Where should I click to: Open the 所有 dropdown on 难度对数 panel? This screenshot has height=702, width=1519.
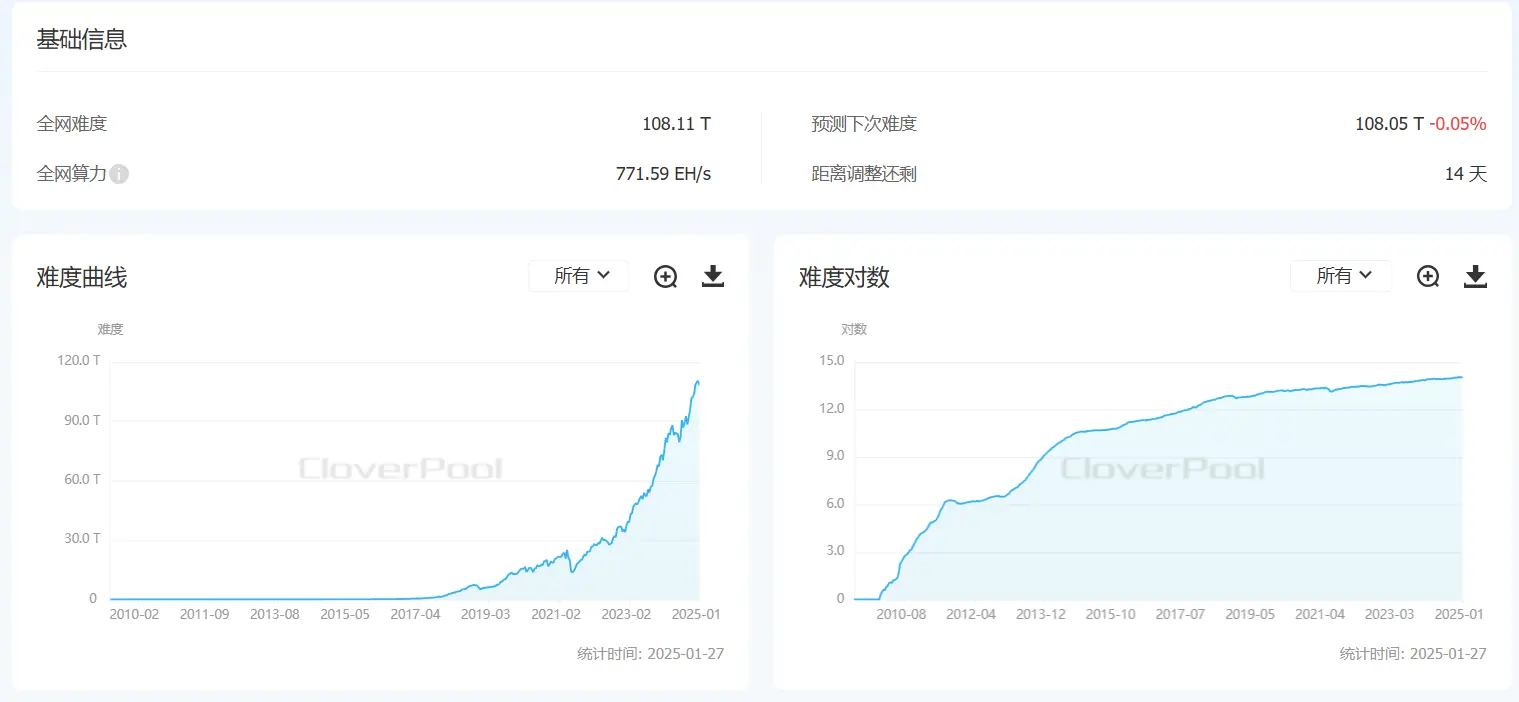1340,276
